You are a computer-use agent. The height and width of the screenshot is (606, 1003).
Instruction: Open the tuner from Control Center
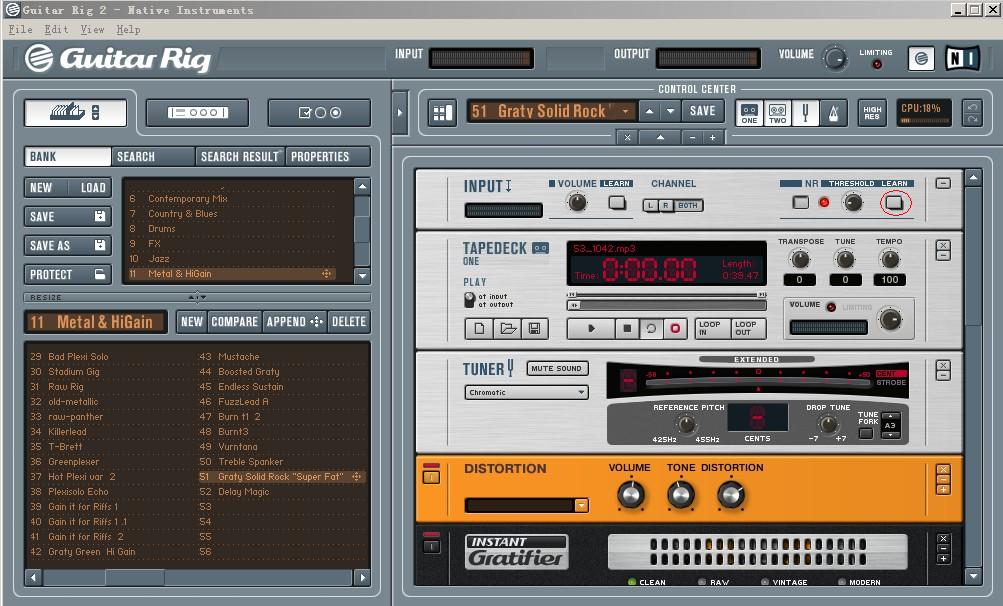tap(805, 113)
